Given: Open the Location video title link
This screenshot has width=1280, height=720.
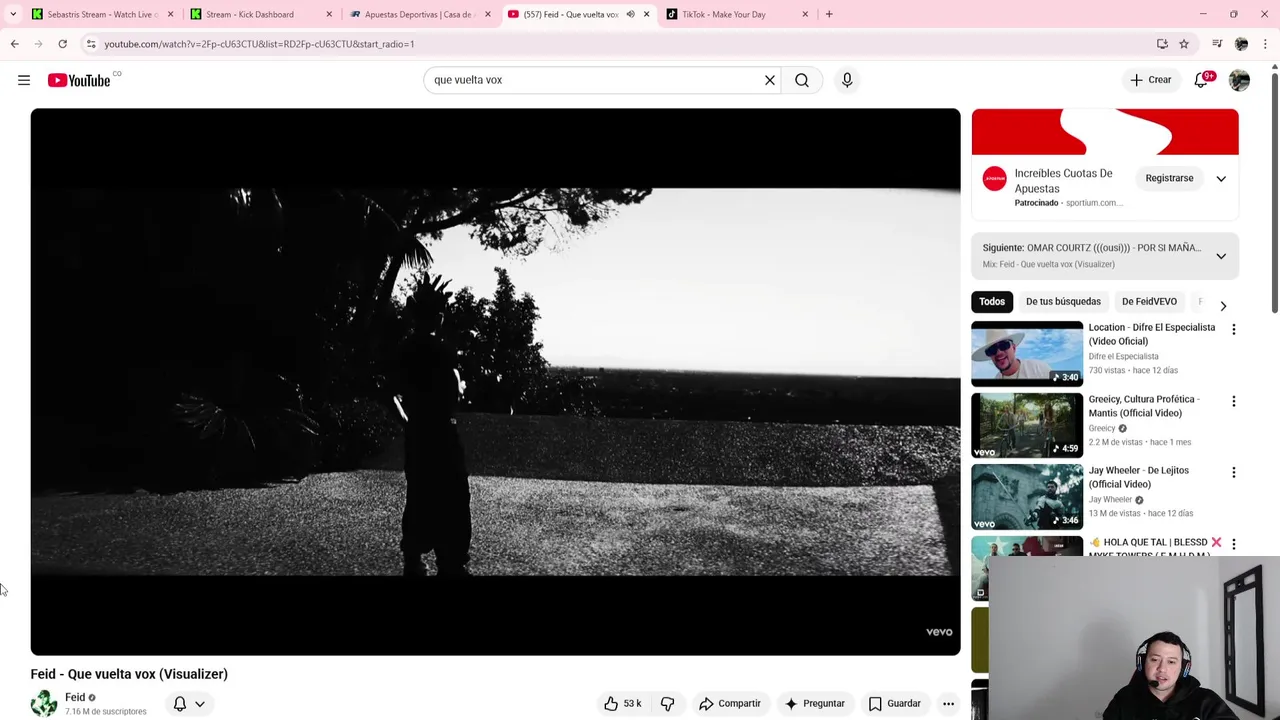Looking at the screenshot, I should [x=1152, y=334].
